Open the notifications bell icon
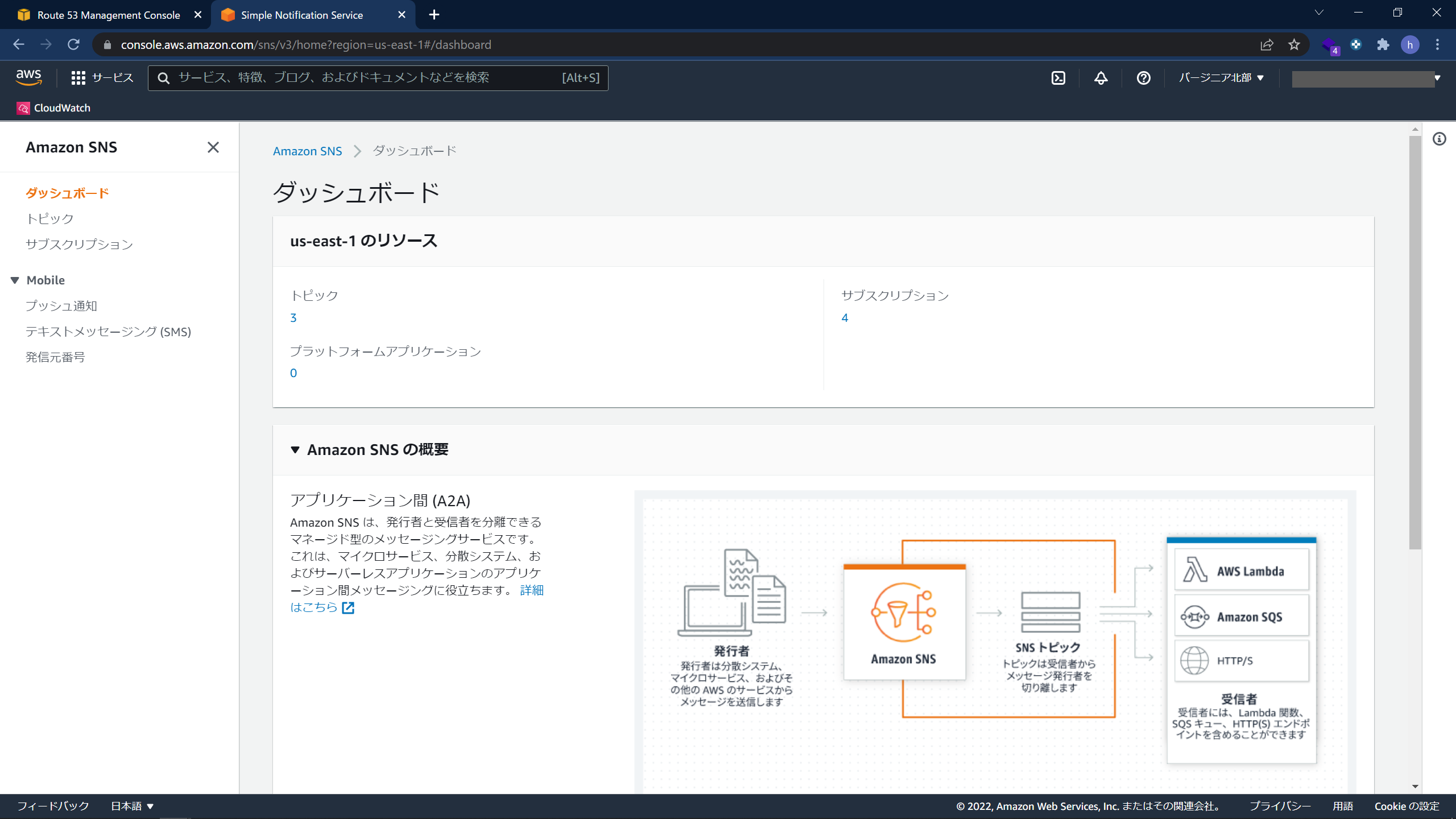 click(1101, 78)
